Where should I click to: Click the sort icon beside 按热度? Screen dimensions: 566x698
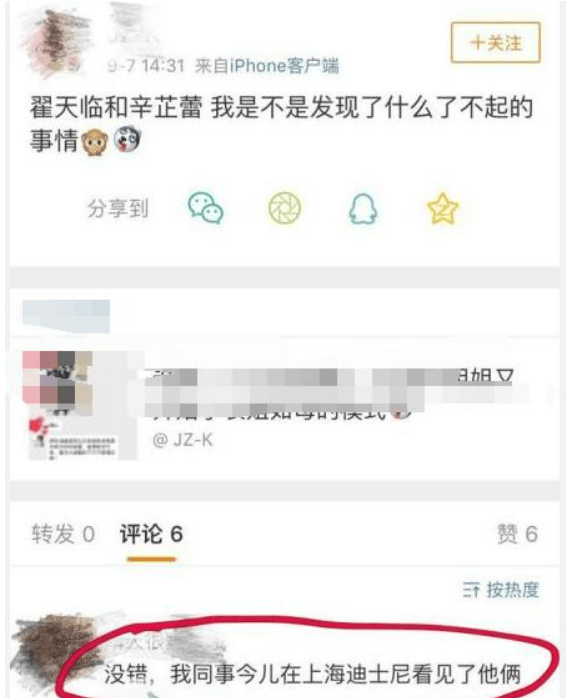(471, 590)
